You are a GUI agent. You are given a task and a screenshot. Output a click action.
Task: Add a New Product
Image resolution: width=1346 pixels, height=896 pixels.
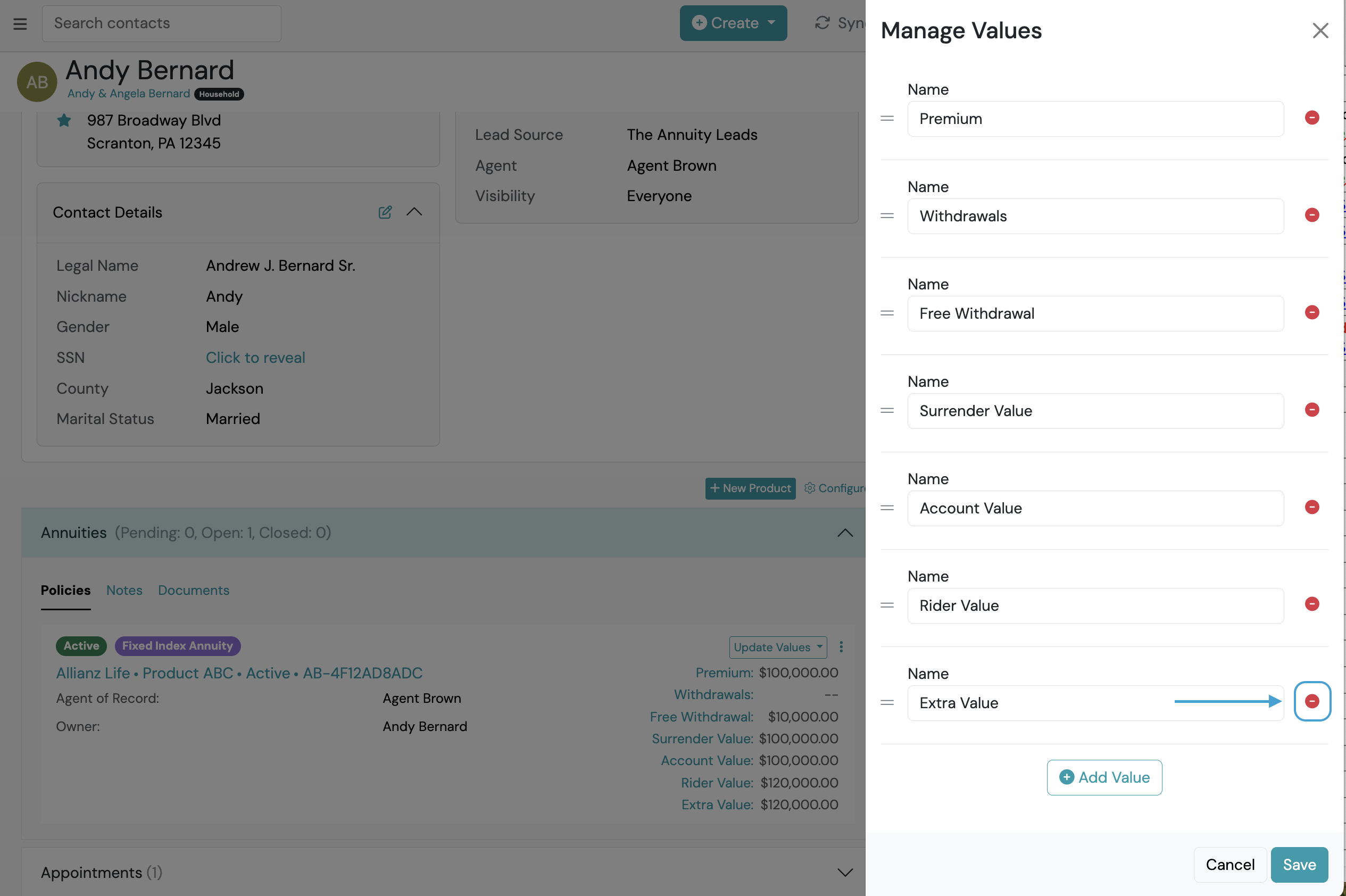tap(750, 488)
